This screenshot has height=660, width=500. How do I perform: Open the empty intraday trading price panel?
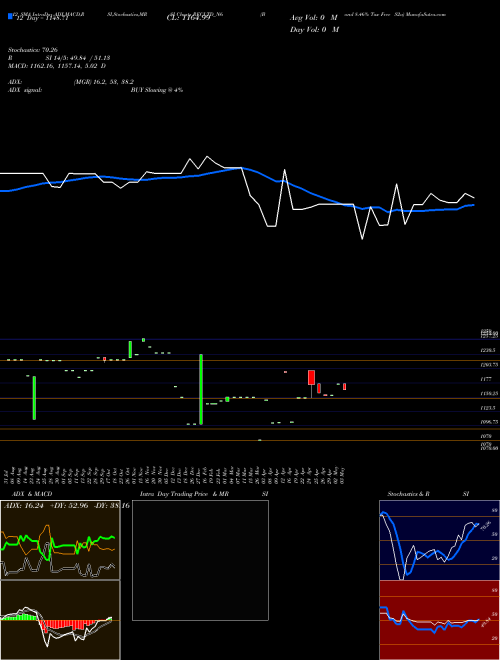coord(200,560)
